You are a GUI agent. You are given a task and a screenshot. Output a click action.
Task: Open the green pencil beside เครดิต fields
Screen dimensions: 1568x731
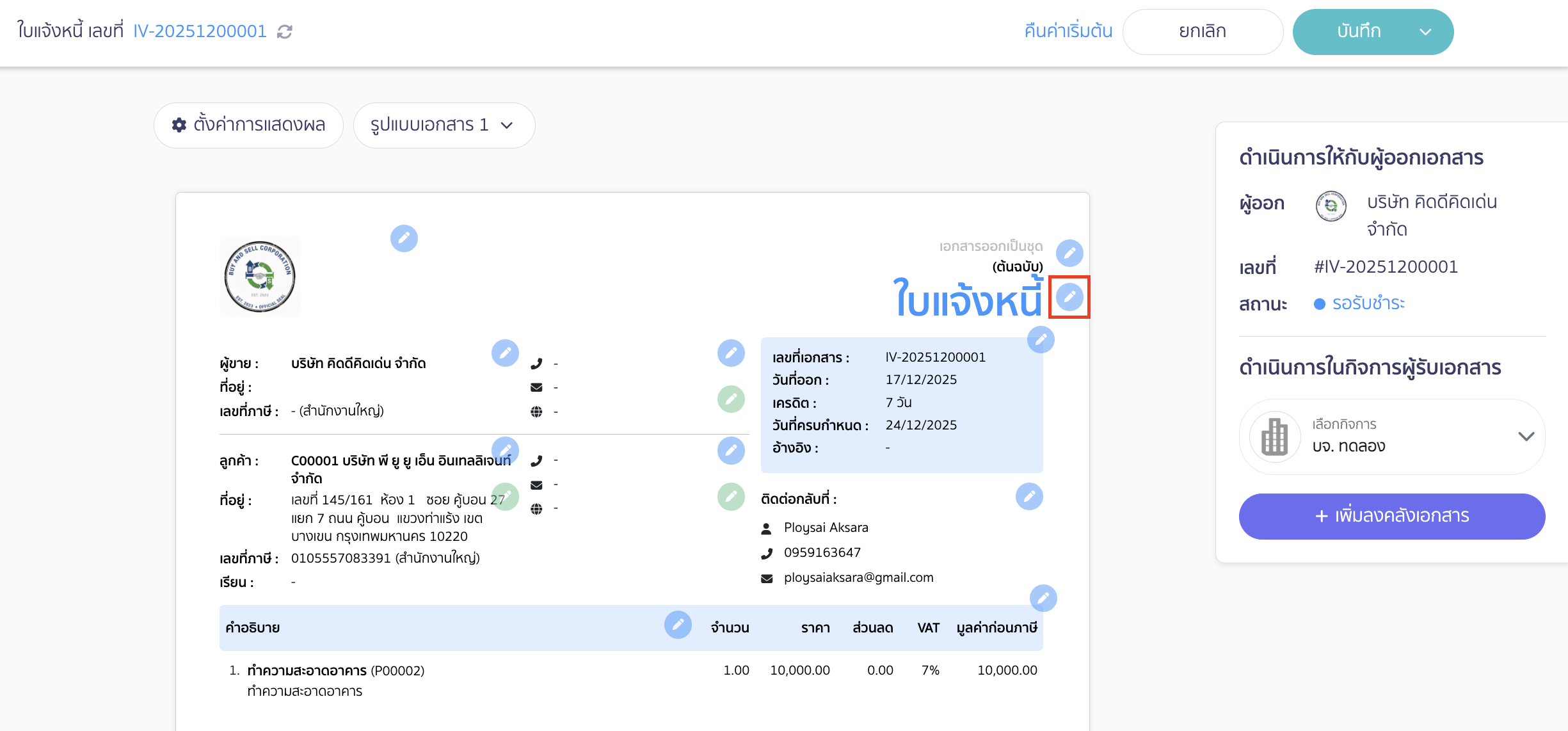pyautogui.click(x=732, y=398)
